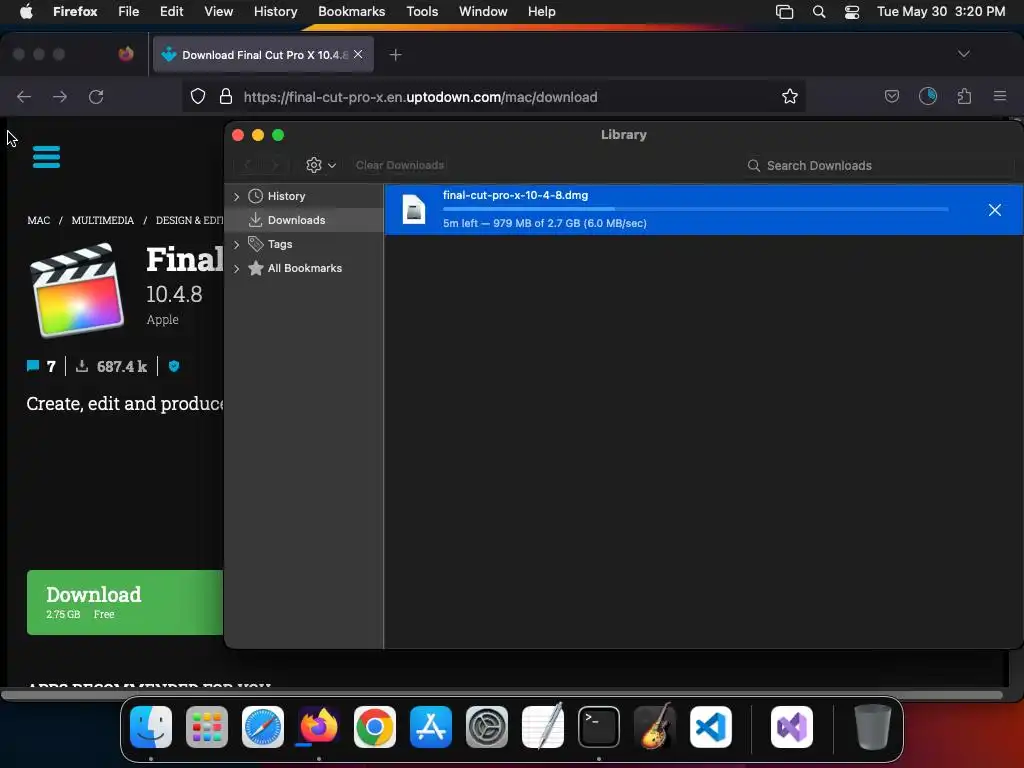Open the File menu
The image size is (1024, 768).
[x=129, y=12]
